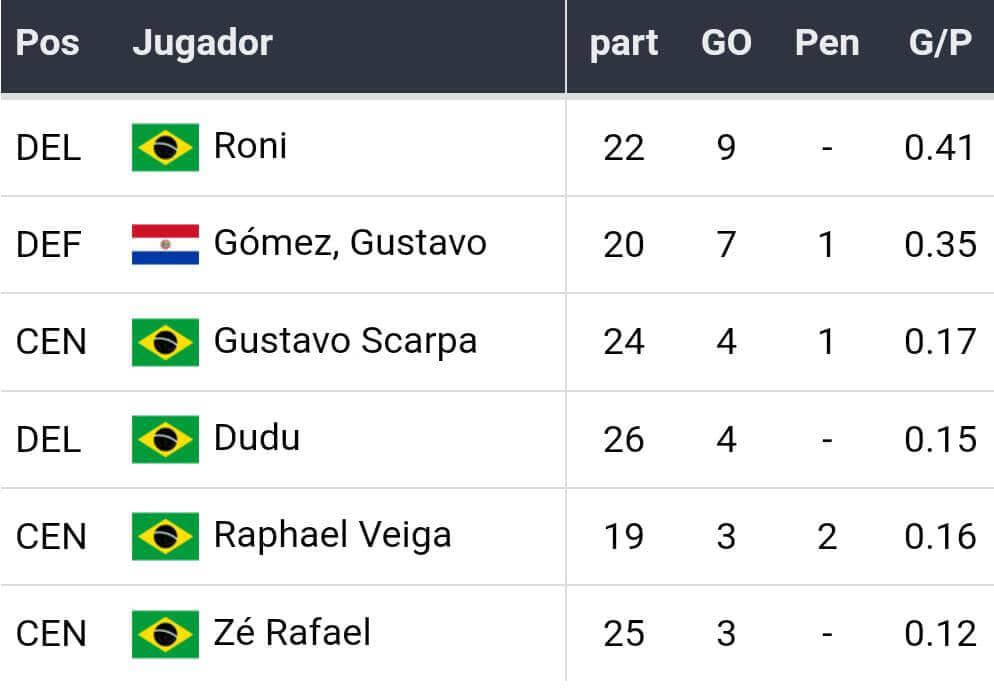Sort table by the part column header
The width and height of the screenshot is (994, 693).
pos(624,44)
